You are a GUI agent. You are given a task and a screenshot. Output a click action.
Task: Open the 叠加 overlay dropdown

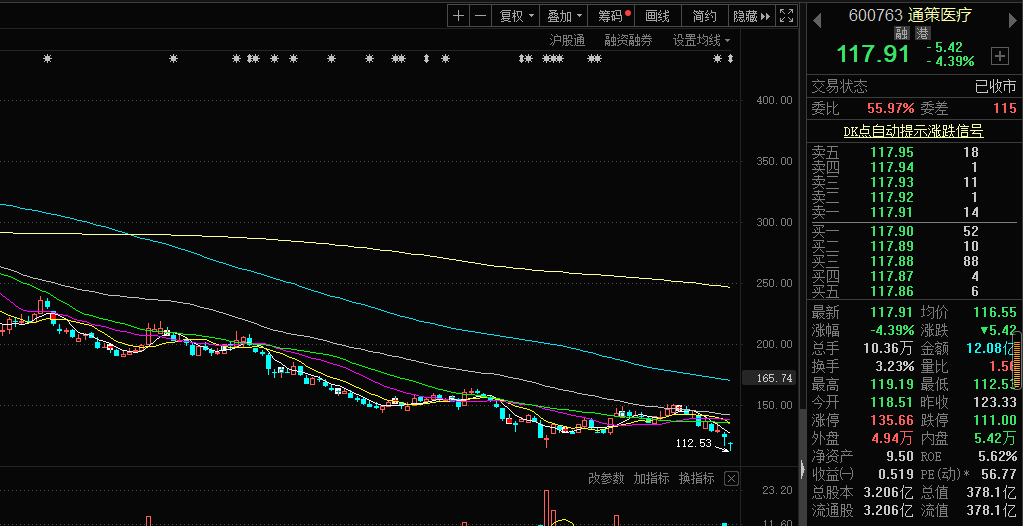click(x=563, y=16)
